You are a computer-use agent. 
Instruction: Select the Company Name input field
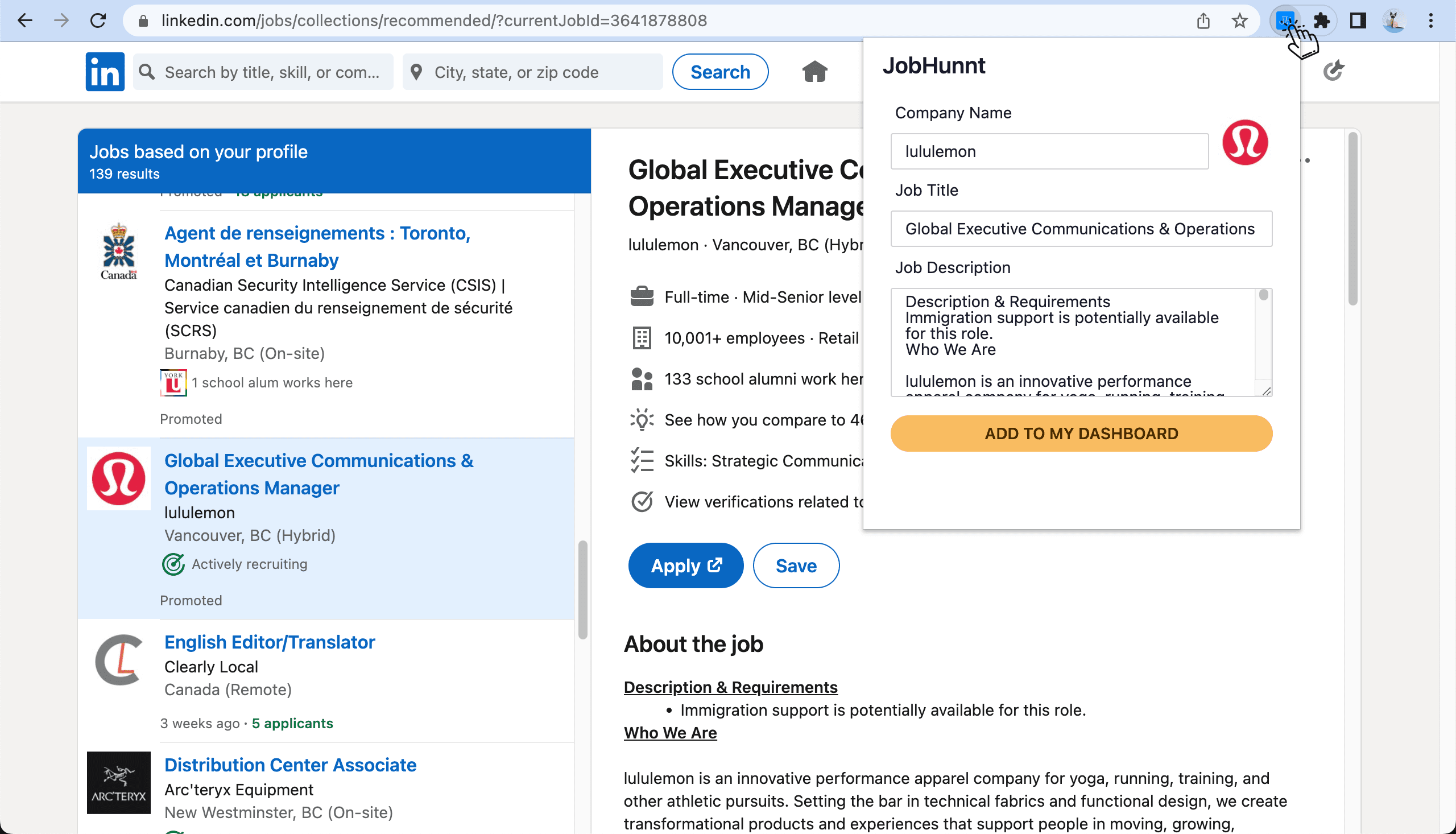click(1050, 151)
